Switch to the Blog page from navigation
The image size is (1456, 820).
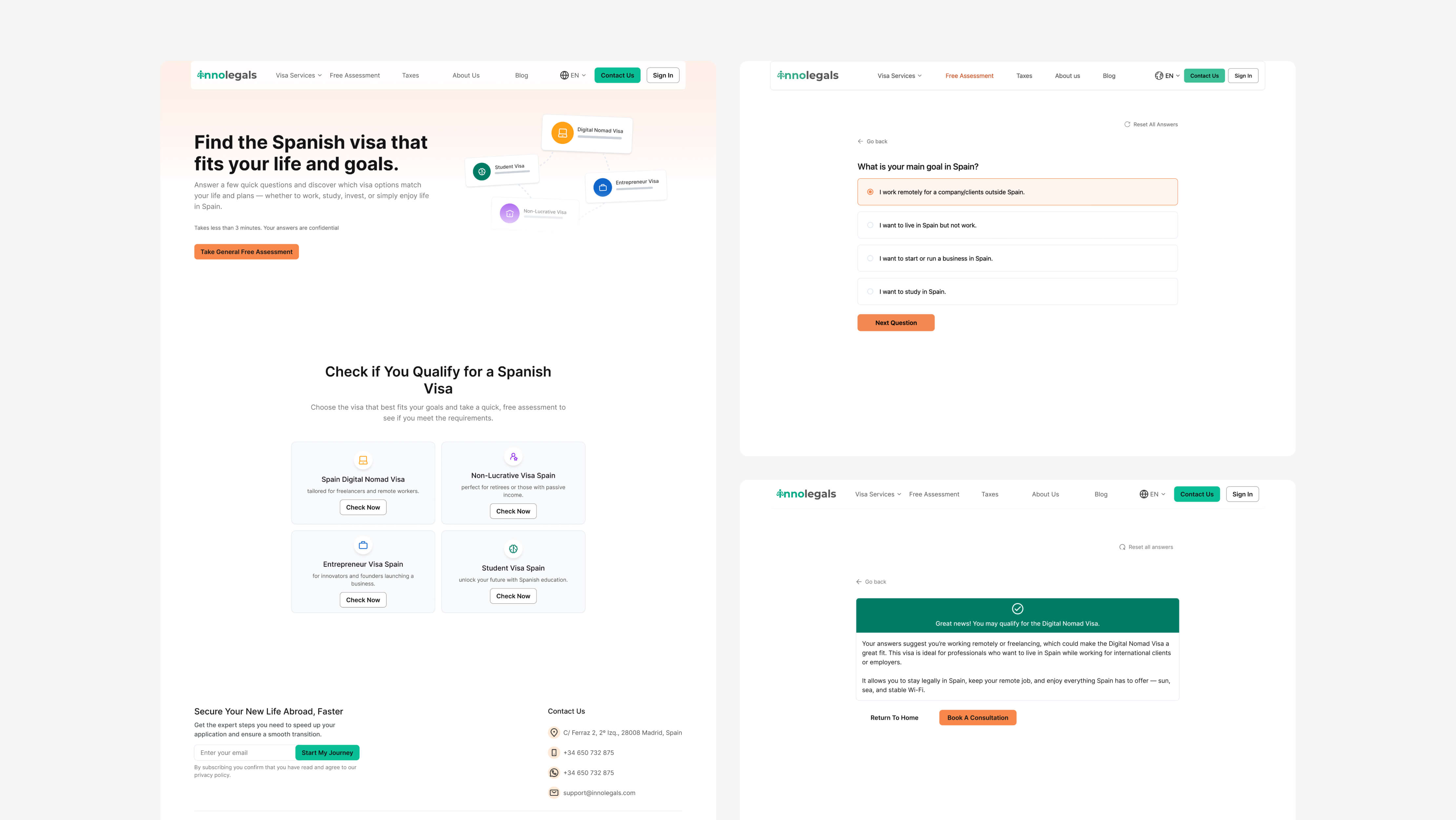tap(521, 75)
